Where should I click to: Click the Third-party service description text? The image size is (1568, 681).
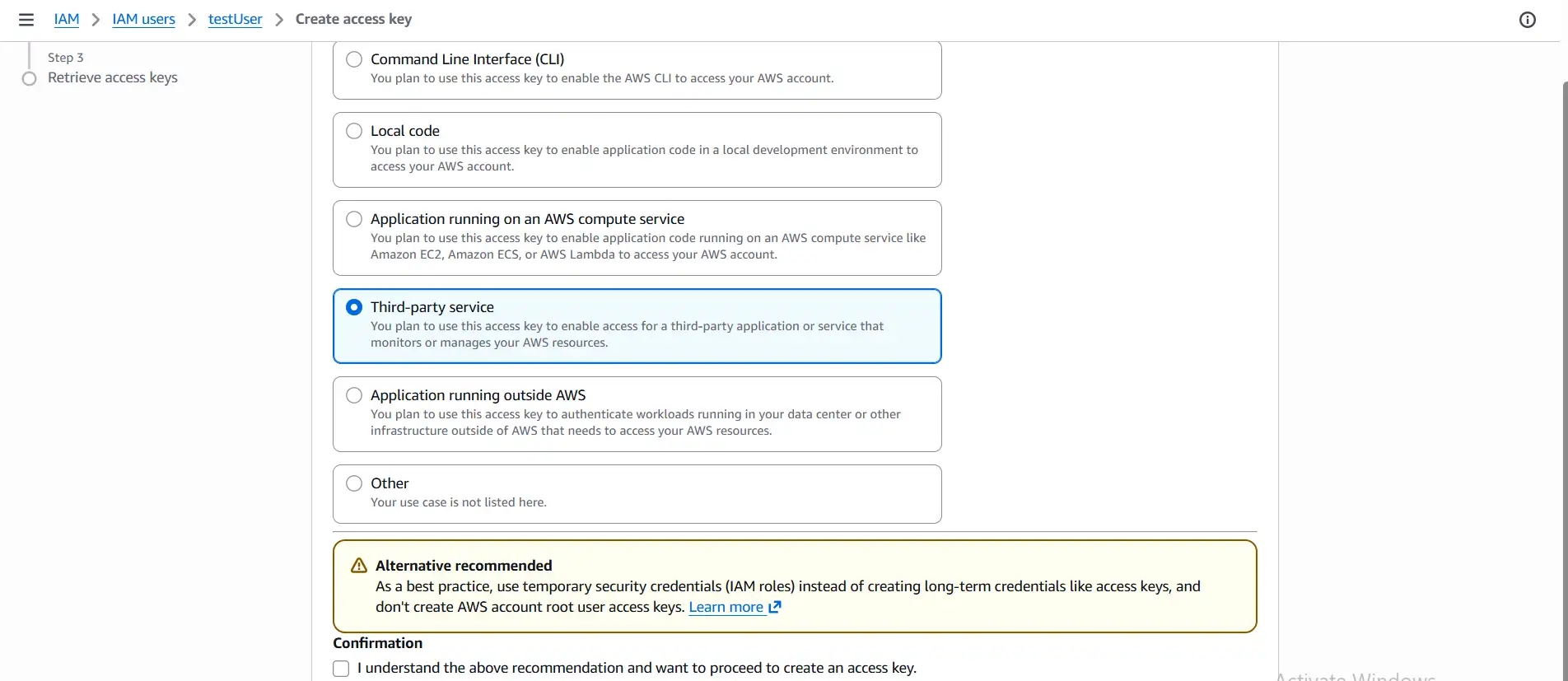click(627, 334)
